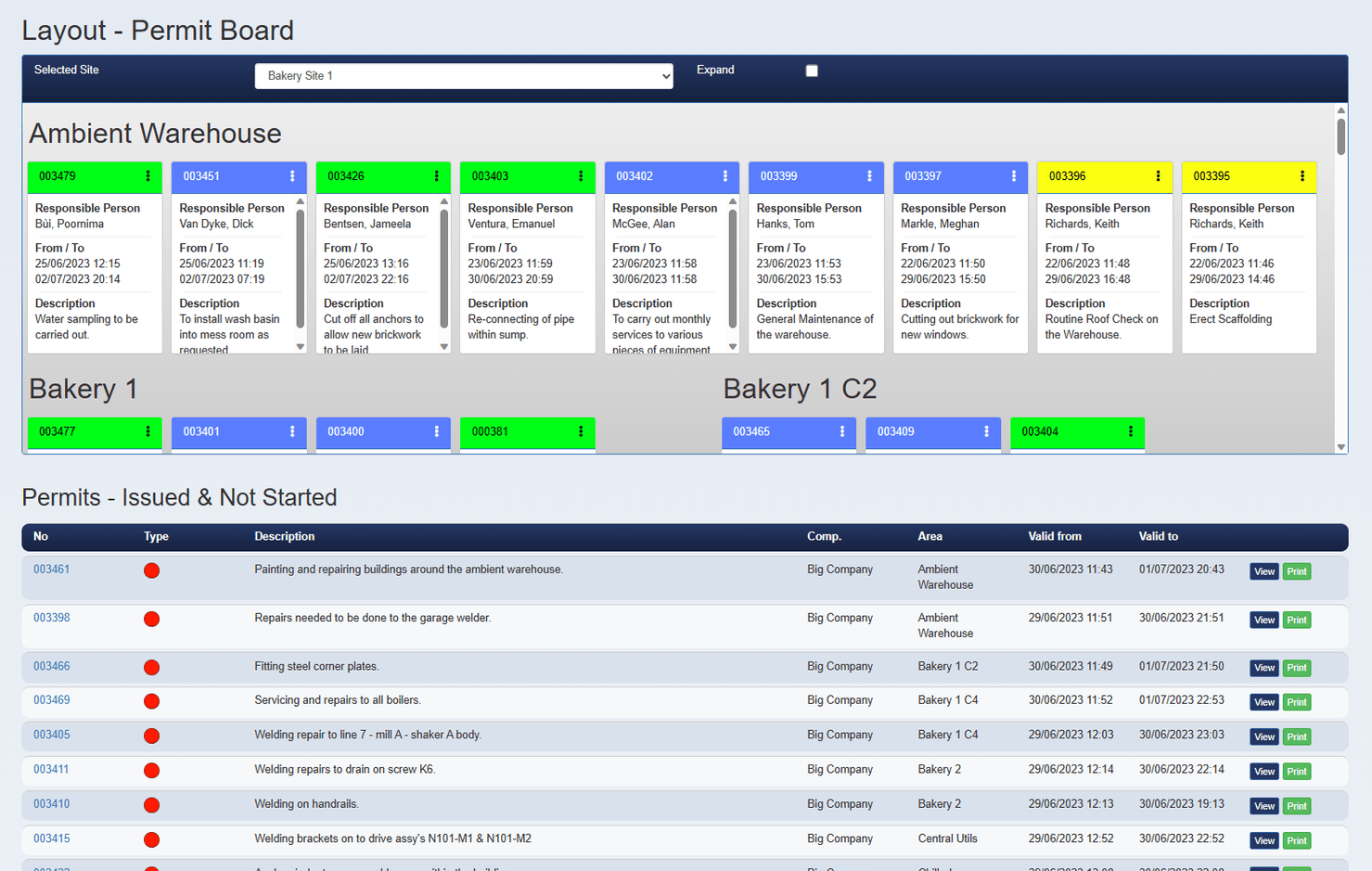1372x871 pixels.
Task: Click View for permit 003461
Action: tap(1263, 571)
